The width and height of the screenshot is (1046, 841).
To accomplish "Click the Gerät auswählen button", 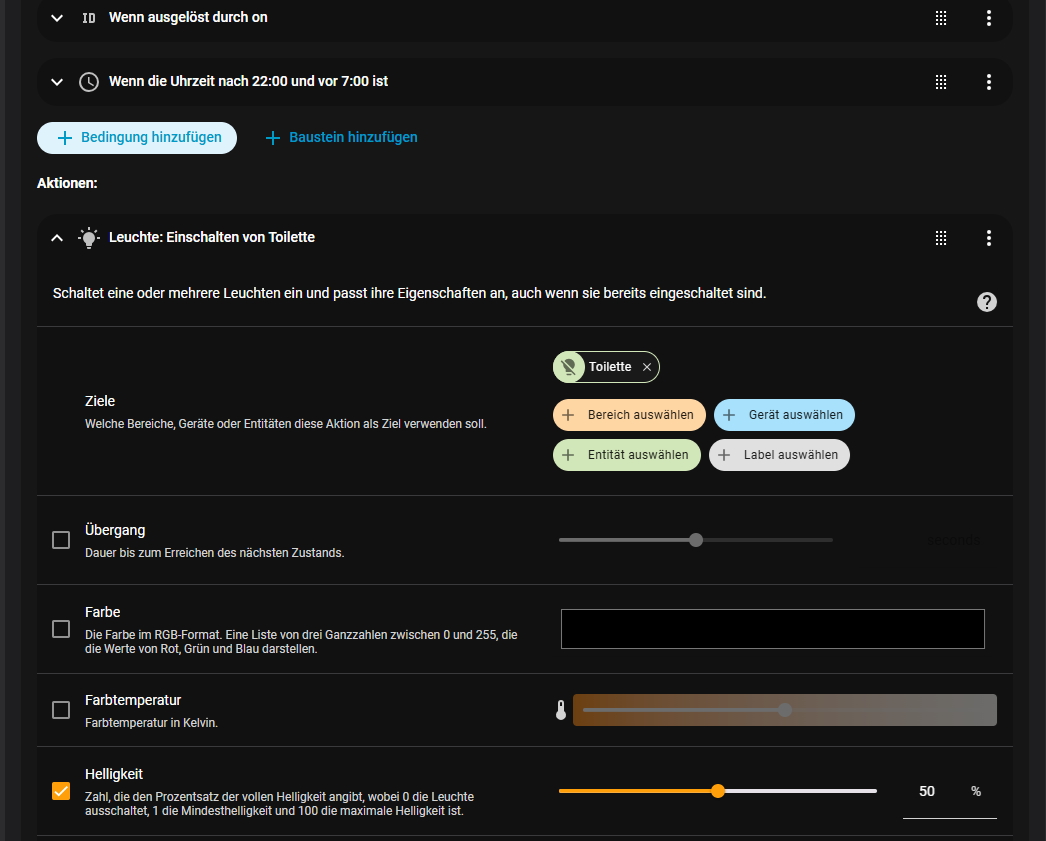I will [784, 414].
